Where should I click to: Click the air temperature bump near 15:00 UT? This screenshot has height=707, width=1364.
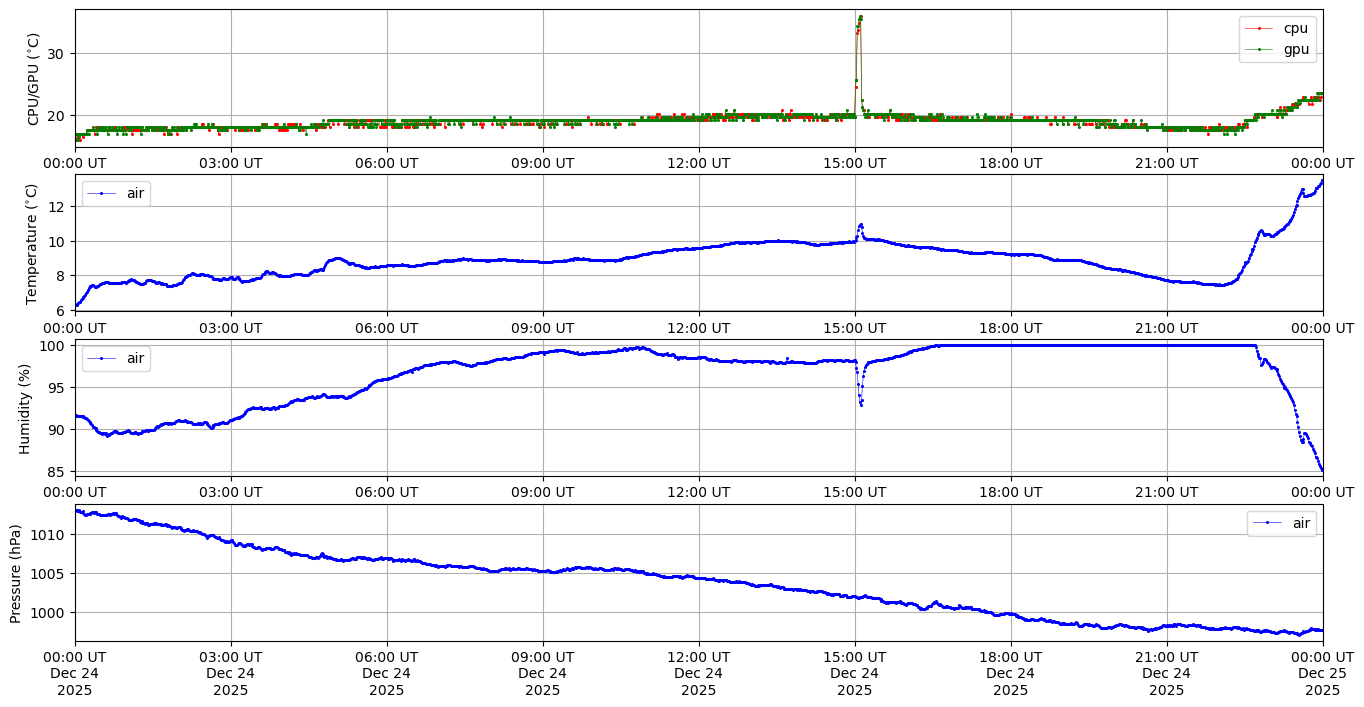(x=860, y=226)
